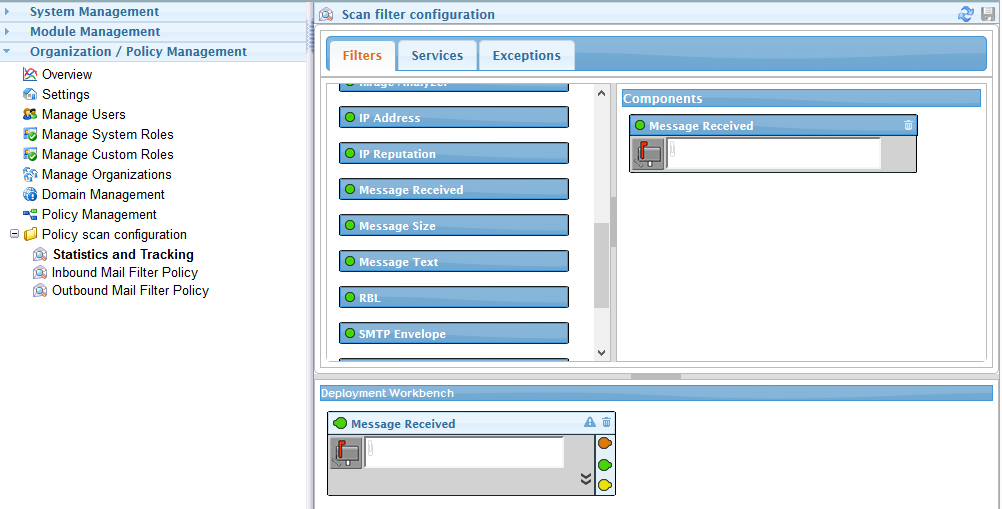
Task: Click green status dot on IP Reputation filter
Action: 350,153
